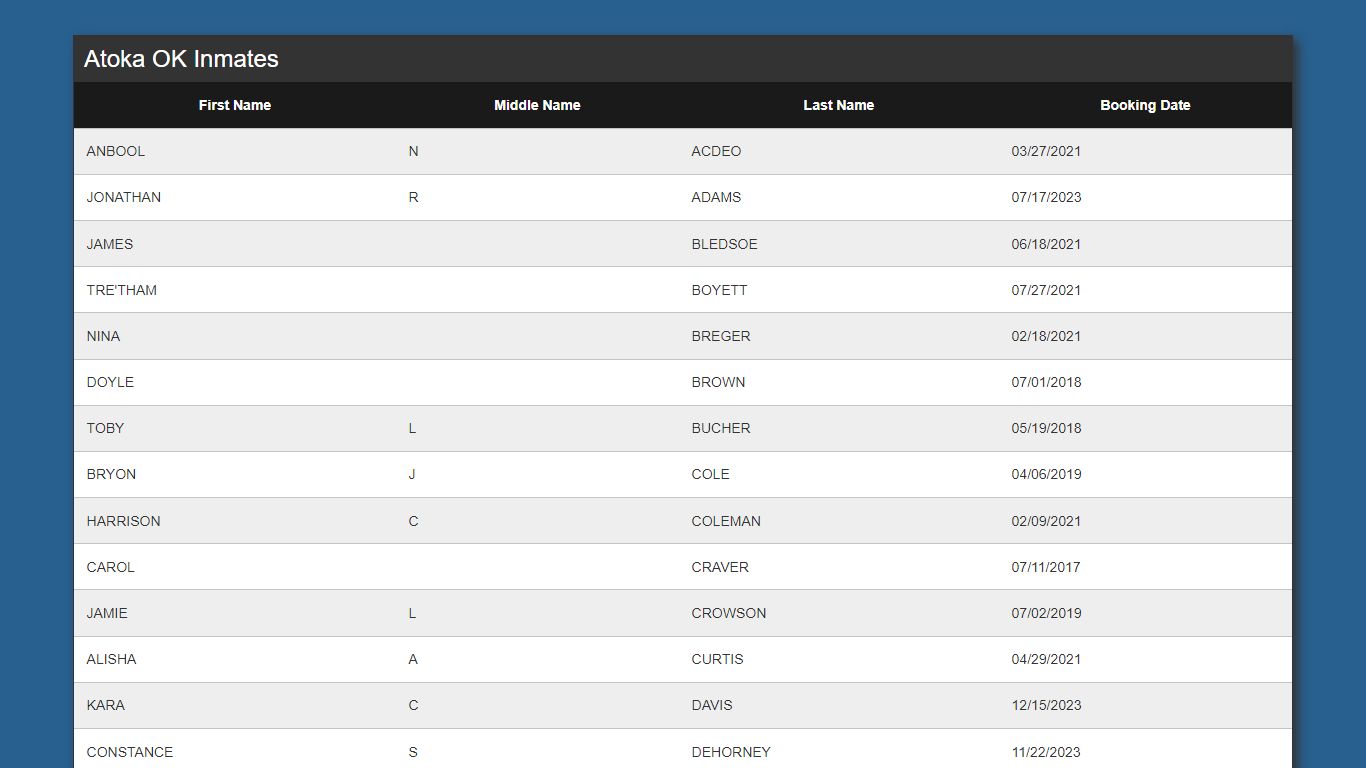1366x768 pixels.
Task: Click last name BROWN
Action: 718,382
